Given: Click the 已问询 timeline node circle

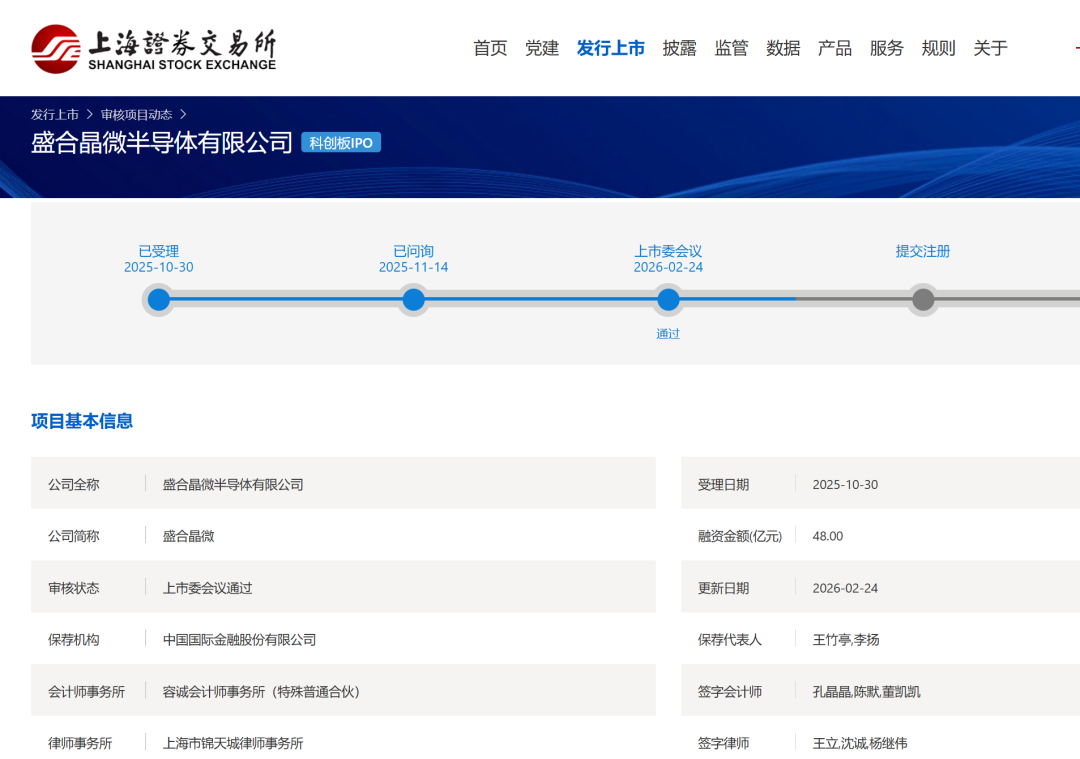Looking at the screenshot, I should tap(413, 300).
